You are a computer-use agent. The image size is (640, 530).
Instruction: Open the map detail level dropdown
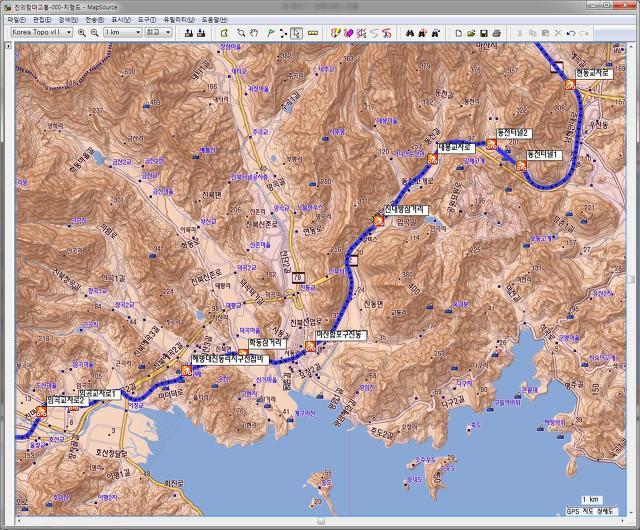click(x=158, y=32)
